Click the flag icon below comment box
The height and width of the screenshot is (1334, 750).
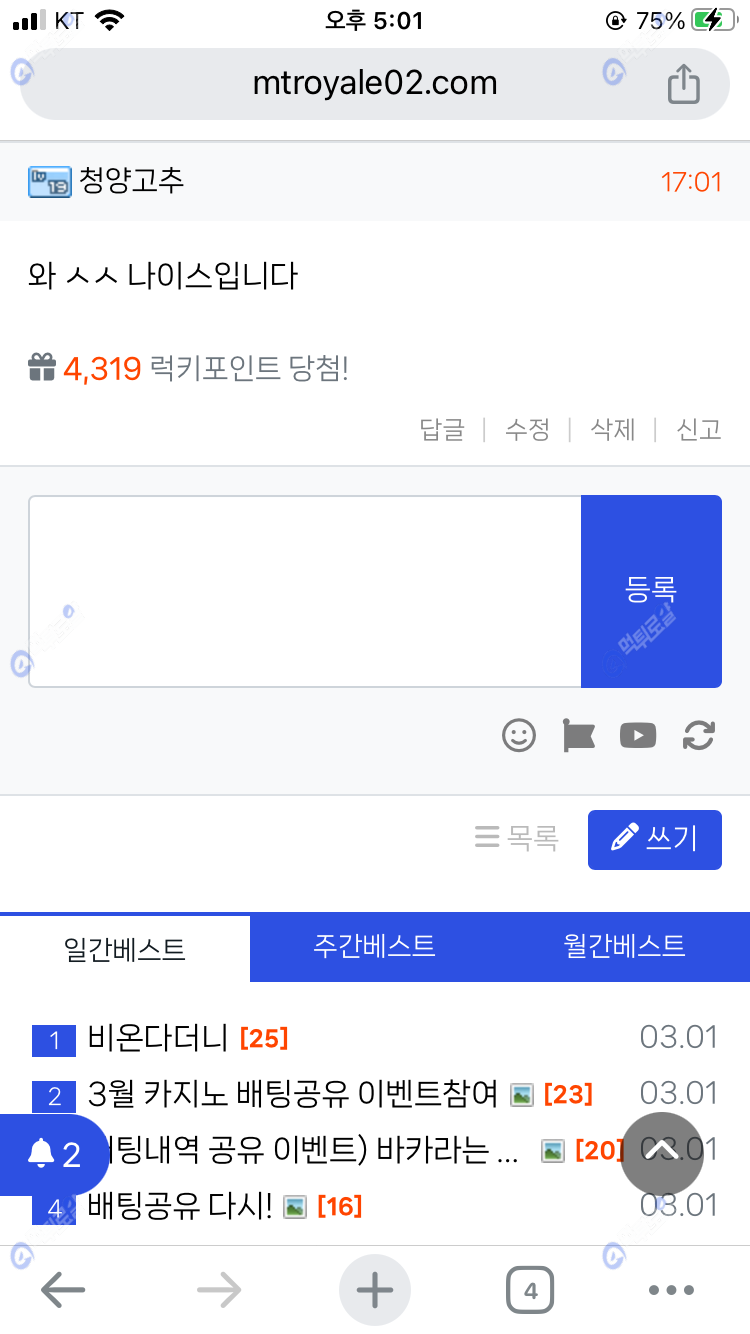coord(578,736)
